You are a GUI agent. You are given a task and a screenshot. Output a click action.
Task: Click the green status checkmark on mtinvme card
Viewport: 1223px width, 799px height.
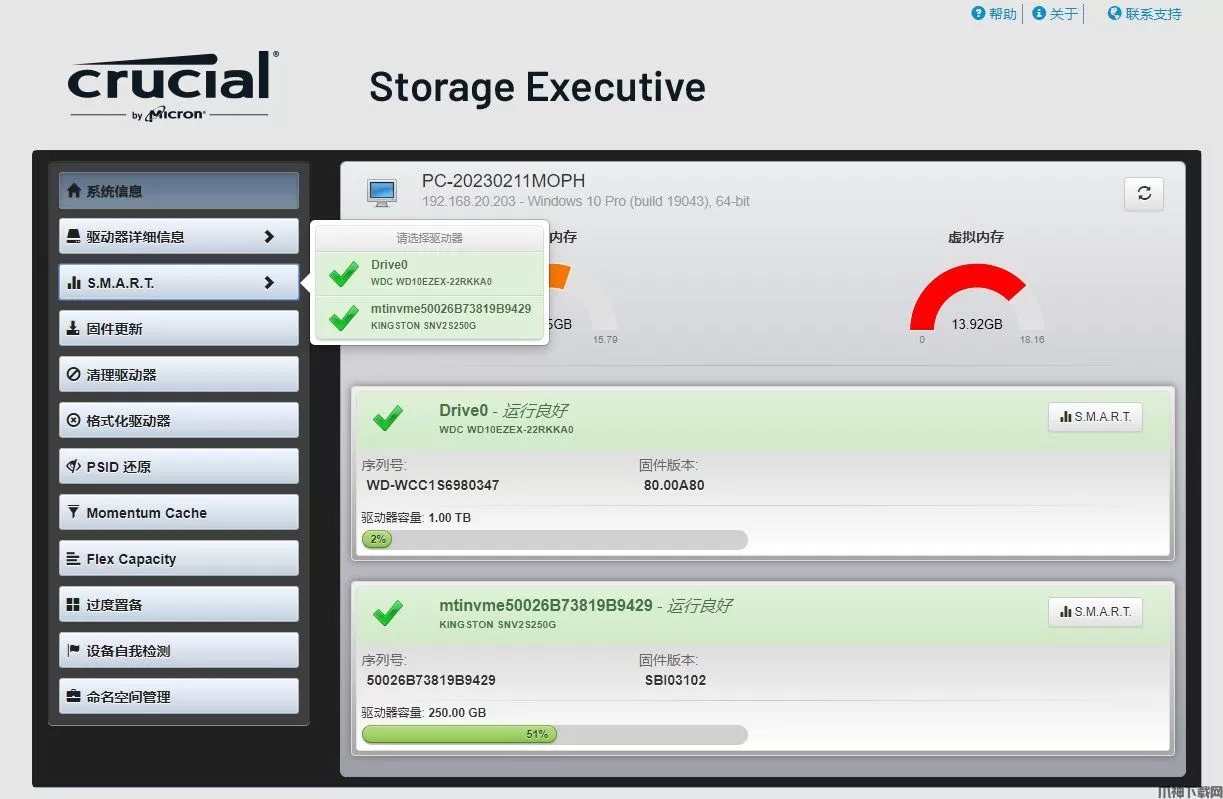(x=388, y=612)
